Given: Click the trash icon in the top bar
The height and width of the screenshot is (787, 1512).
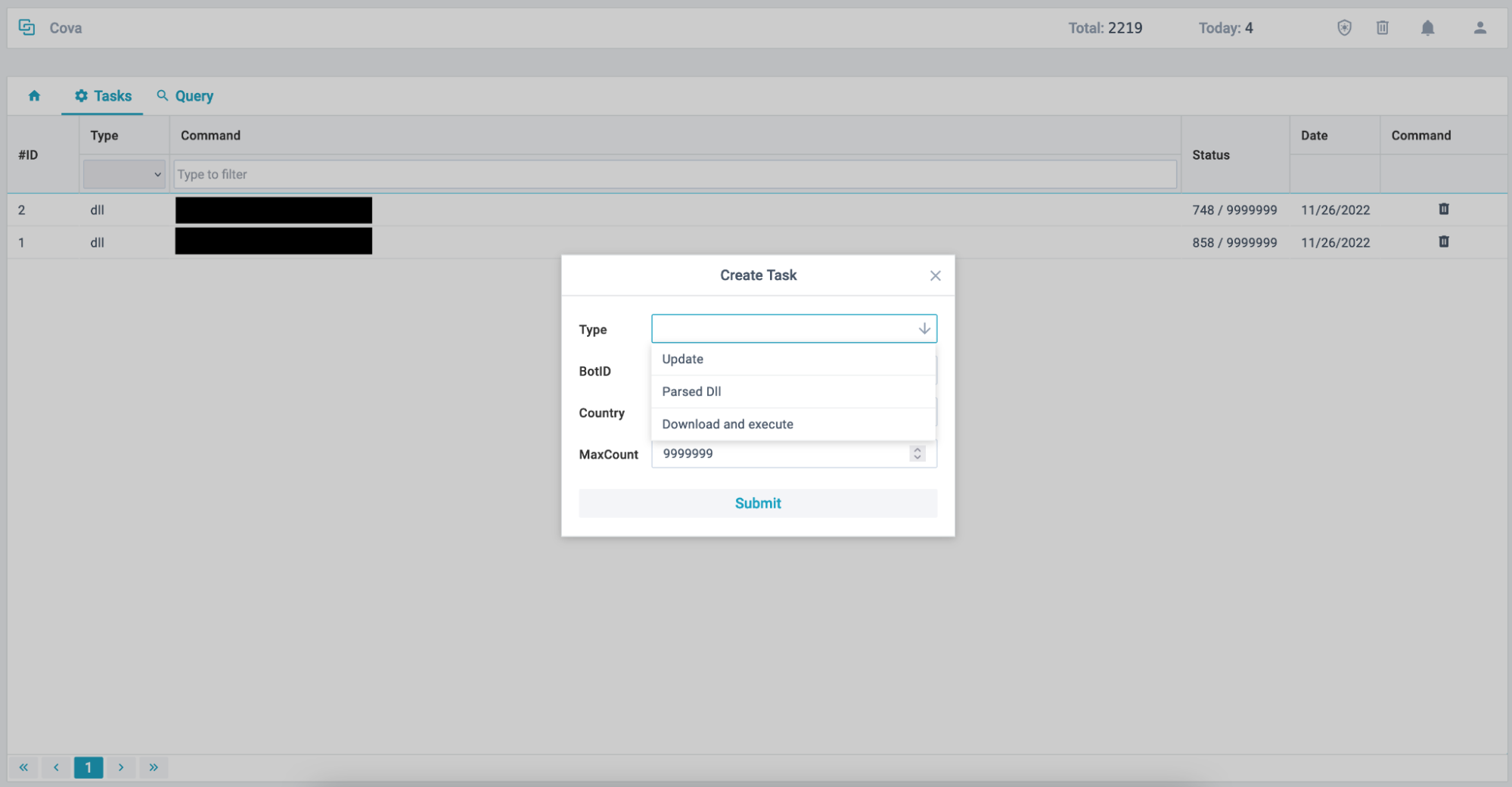Looking at the screenshot, I should [x=1382, y=28].
